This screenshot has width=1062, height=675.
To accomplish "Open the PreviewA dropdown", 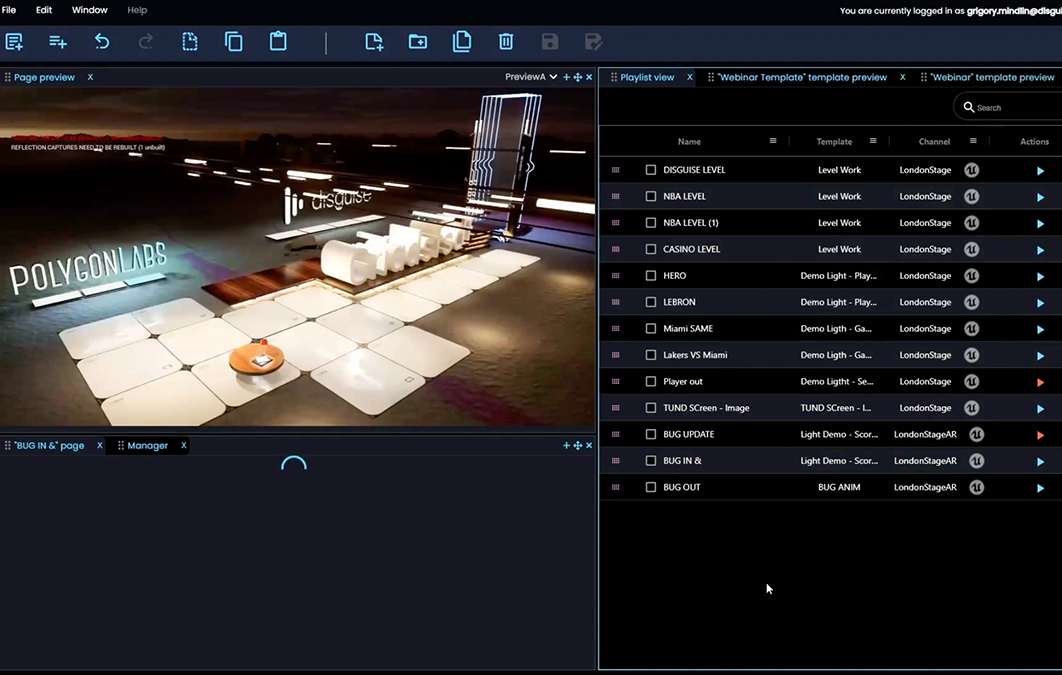I will point(531,77).
